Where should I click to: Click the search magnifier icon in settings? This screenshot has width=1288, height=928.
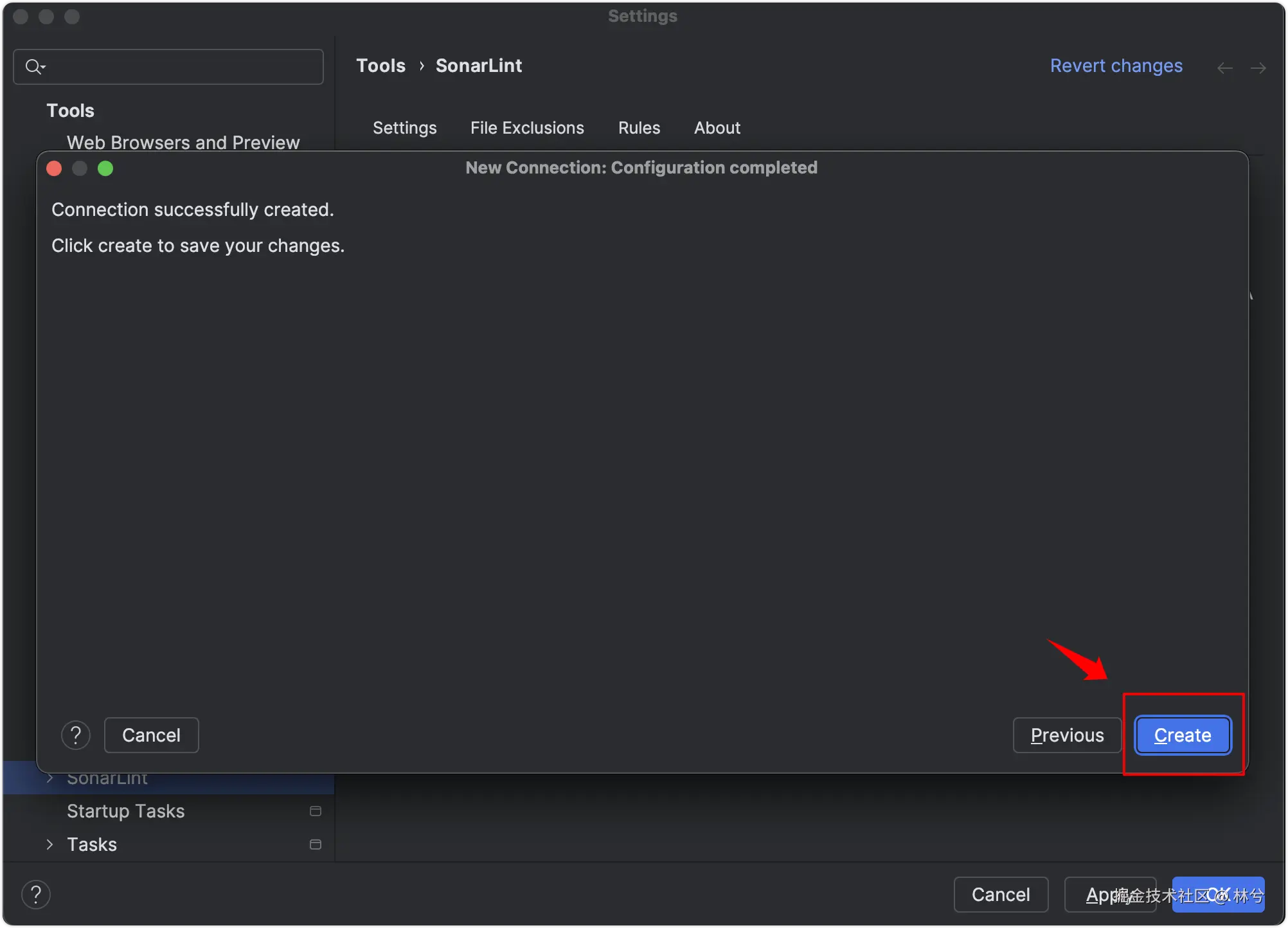click(34, 67)
